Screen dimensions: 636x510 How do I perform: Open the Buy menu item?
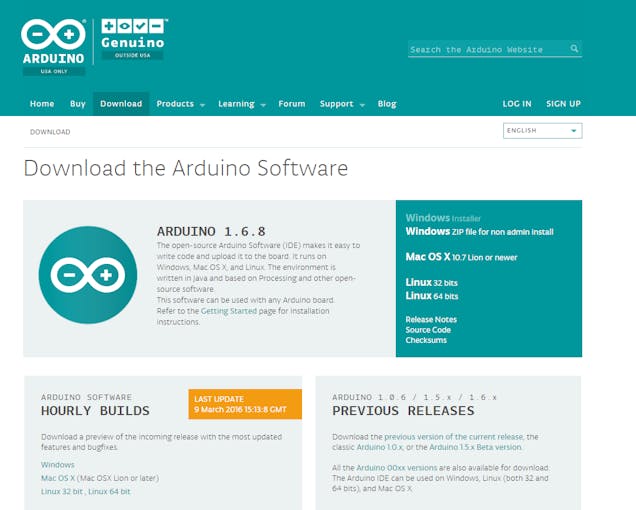coord(77,104)
